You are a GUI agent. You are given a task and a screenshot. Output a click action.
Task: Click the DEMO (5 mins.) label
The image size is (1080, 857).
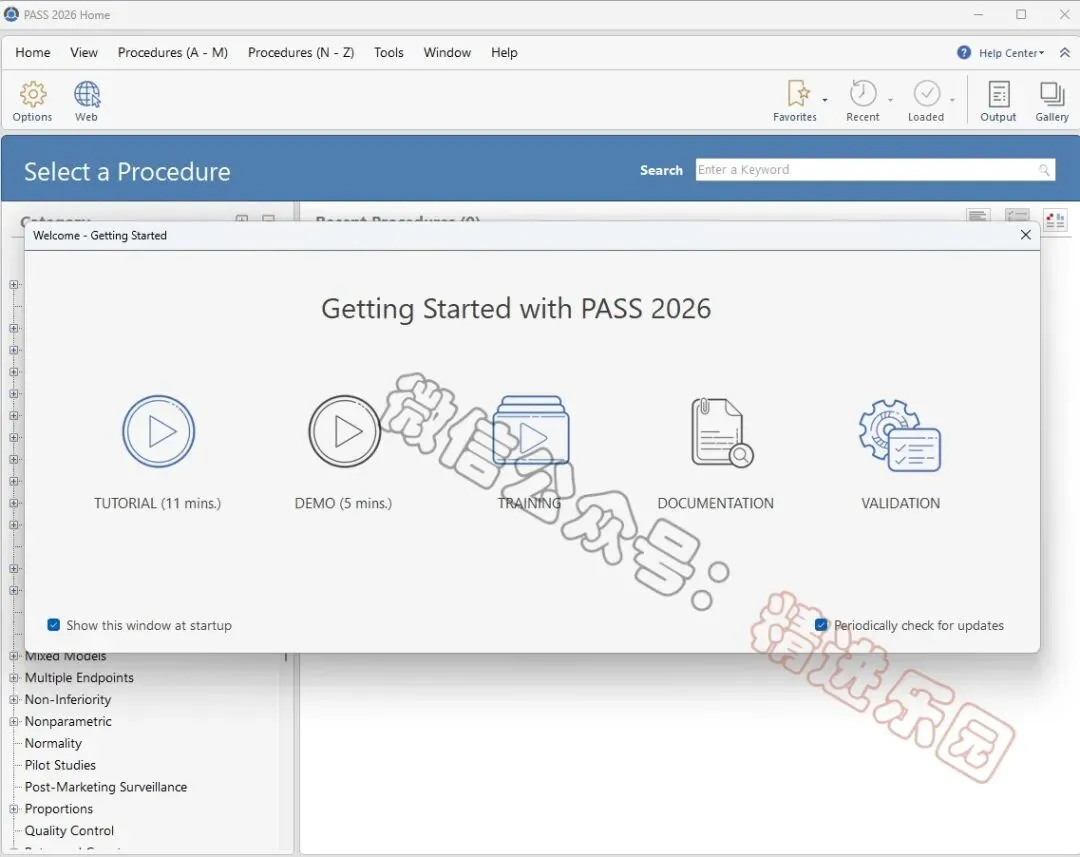[x=343, y=504]
